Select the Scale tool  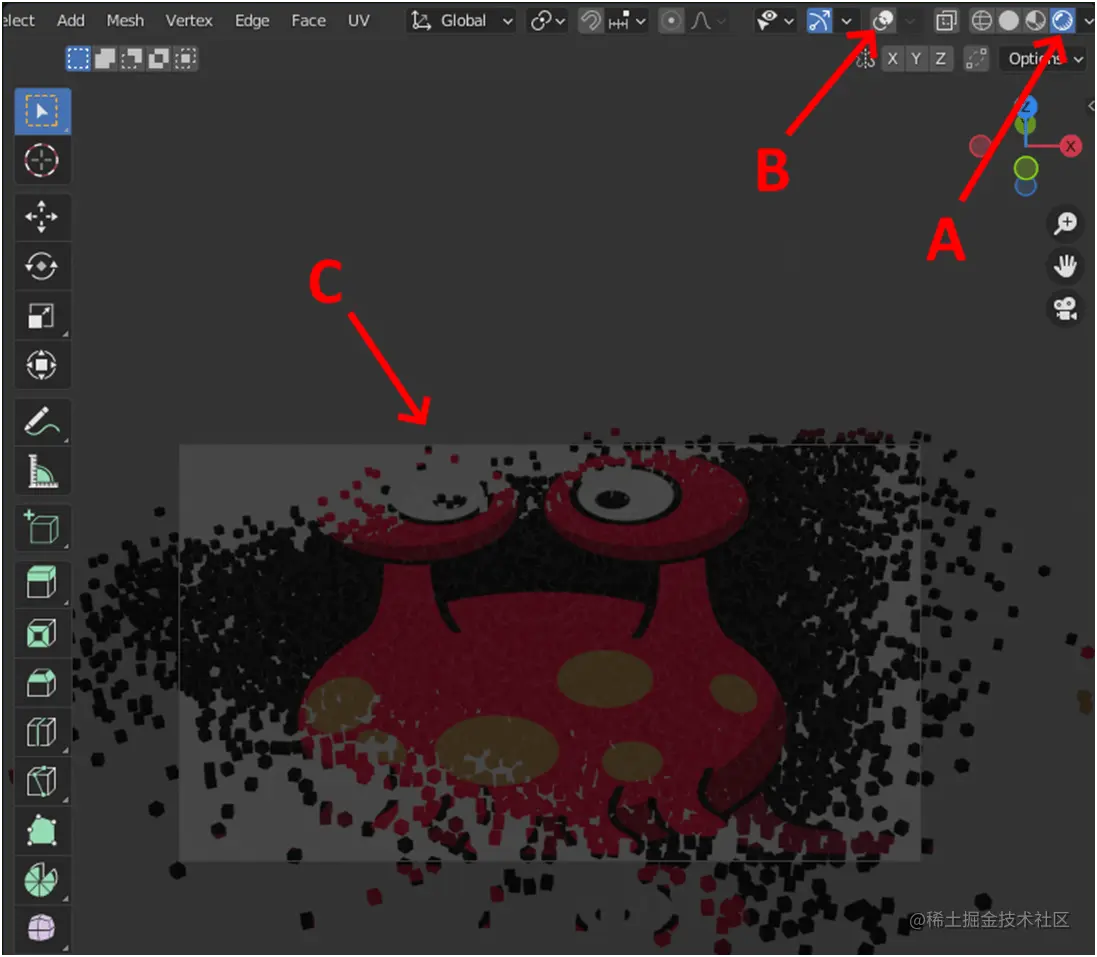coord(42,315)
